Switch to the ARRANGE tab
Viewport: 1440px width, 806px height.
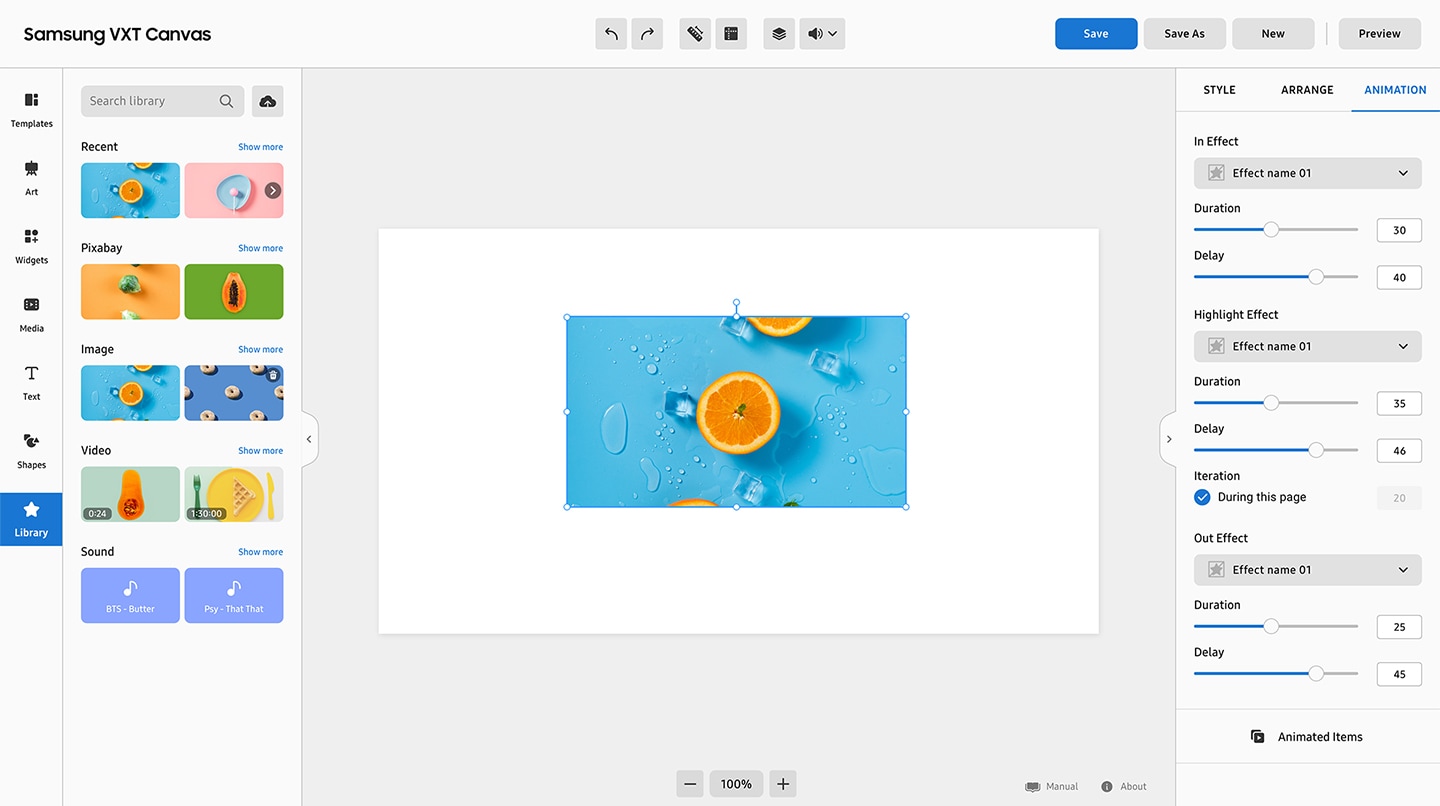1307,90
